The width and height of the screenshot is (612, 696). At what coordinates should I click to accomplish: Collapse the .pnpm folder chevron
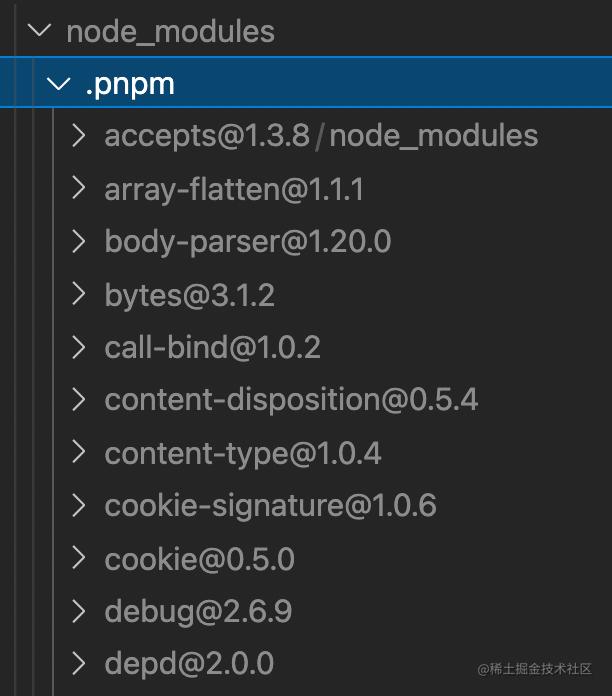[59, 83]
